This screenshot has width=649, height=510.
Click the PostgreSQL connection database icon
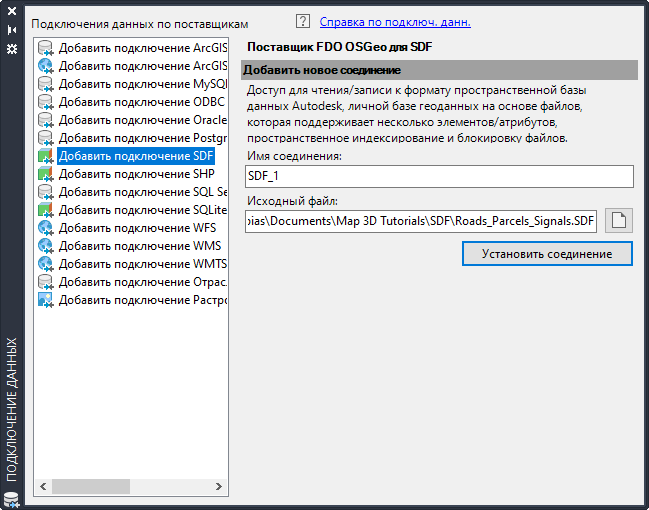click(46, 138)
